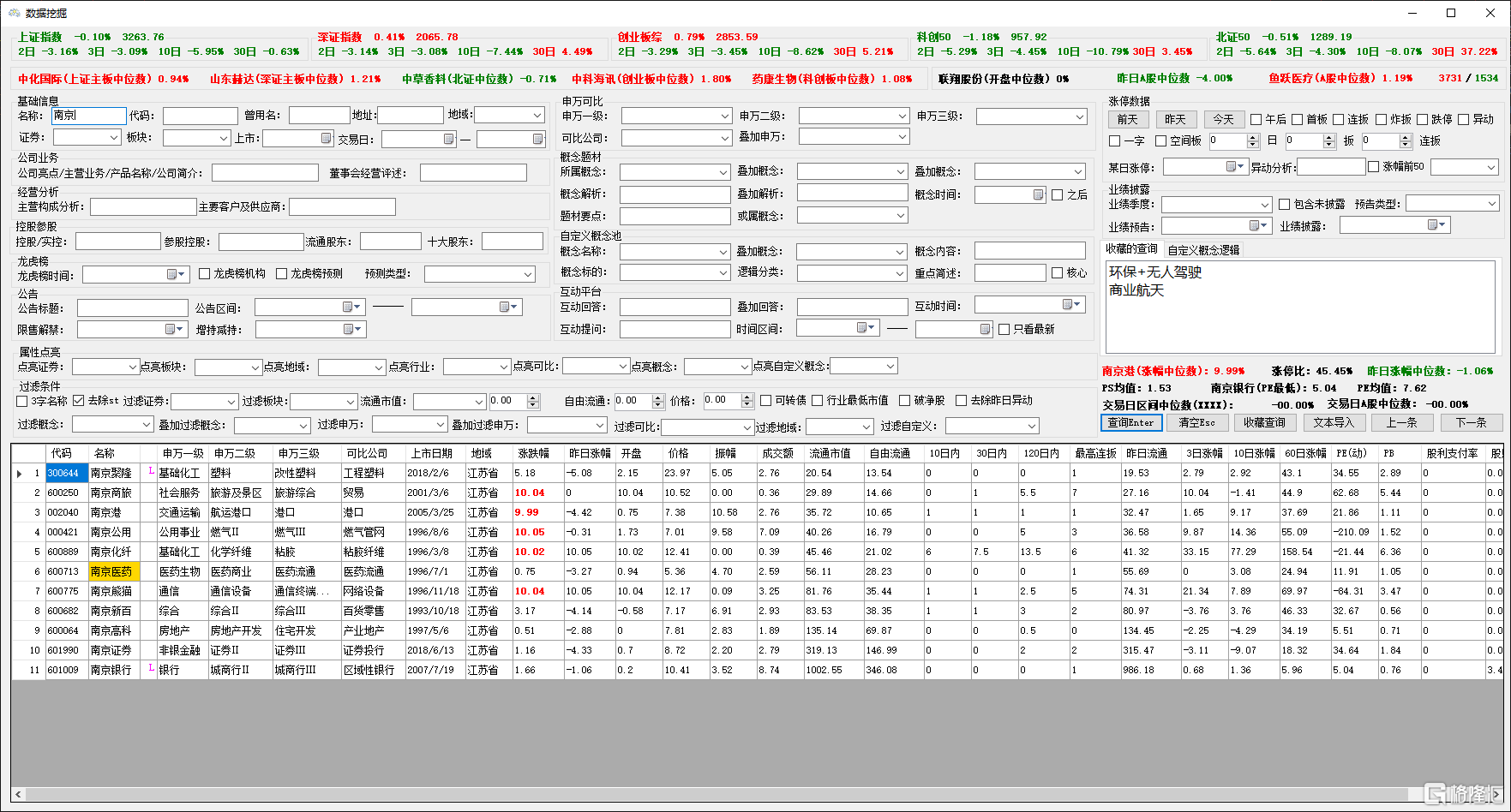Select the highlighted 南京医药 name cell
The height and width of the screenshot is (812, 1511).
point(114,571)
